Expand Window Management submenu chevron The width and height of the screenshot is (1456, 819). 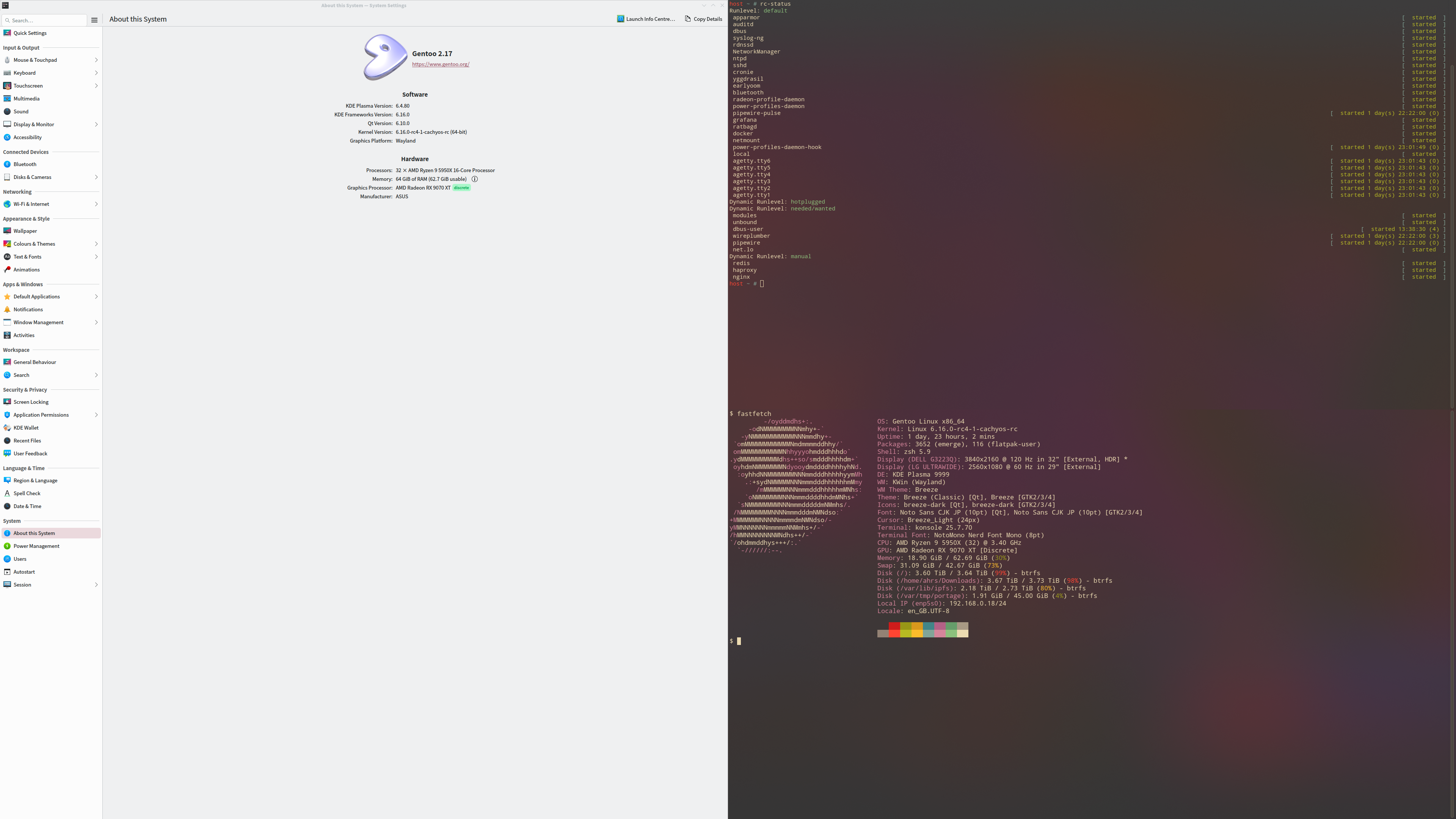coord(96,322)
